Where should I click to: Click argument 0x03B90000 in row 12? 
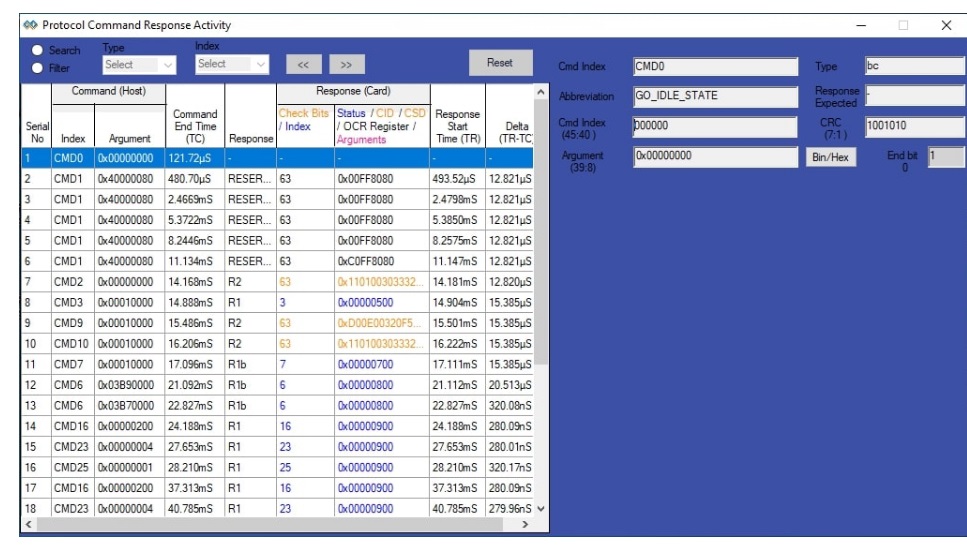coord(130,385)
